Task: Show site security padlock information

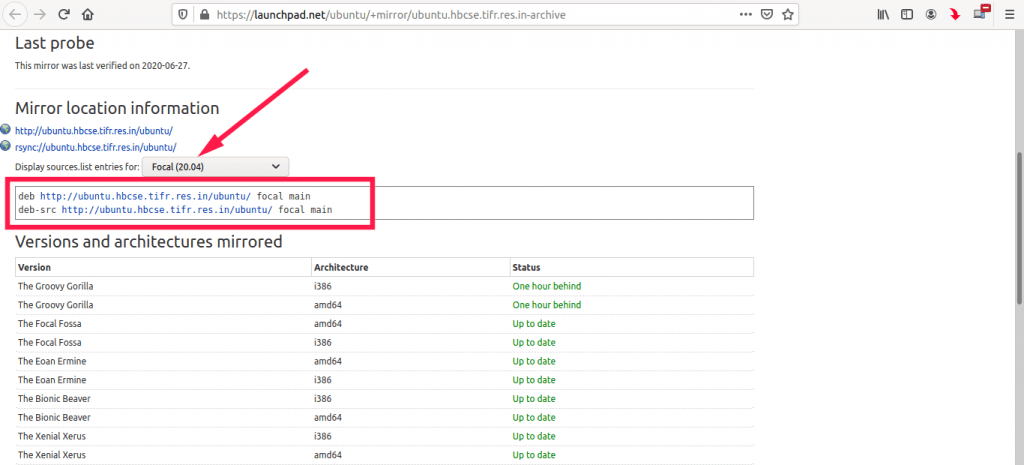Action: (x=204, y=15)
